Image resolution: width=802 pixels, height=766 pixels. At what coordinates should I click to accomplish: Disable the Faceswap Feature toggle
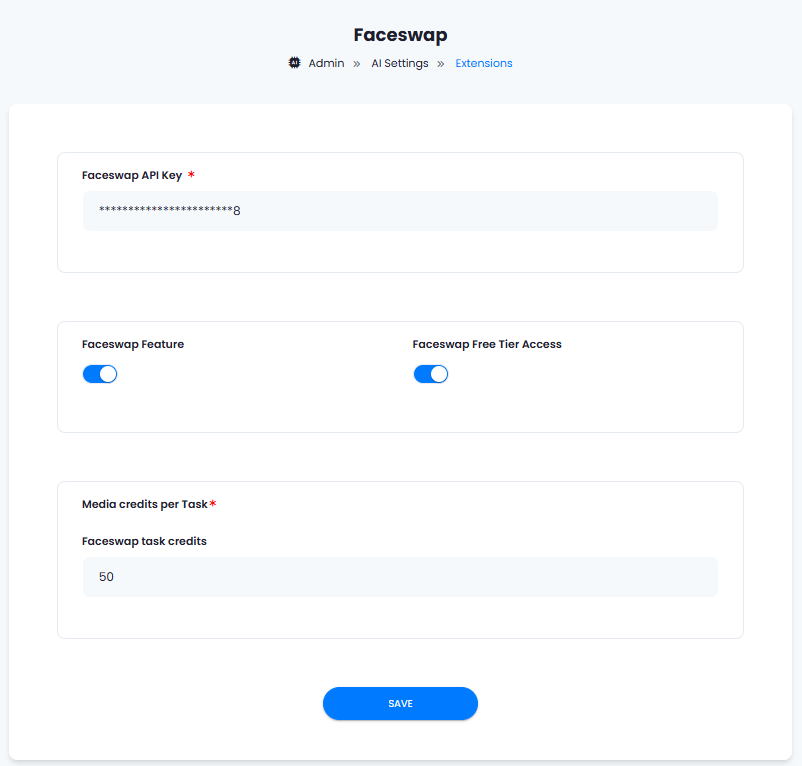[x=100, y=374]
